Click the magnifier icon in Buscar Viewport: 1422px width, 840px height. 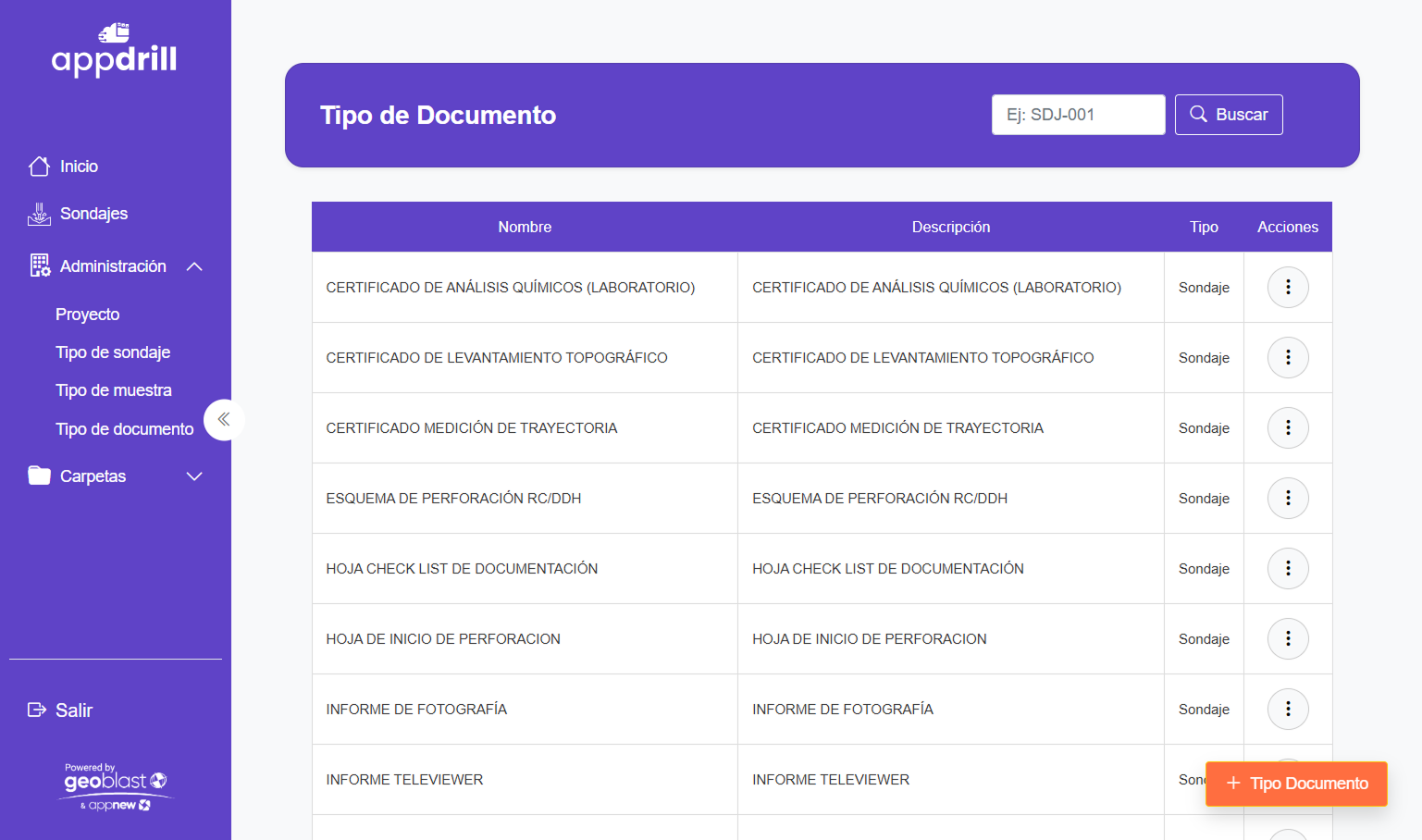click(x=1198, y=114)
